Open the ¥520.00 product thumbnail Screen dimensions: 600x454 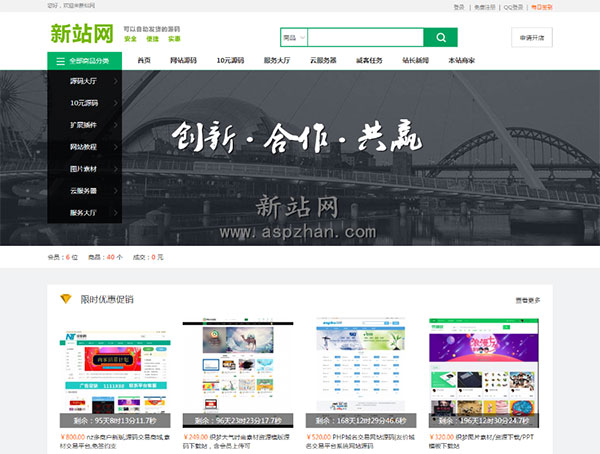tap(361, 372)
